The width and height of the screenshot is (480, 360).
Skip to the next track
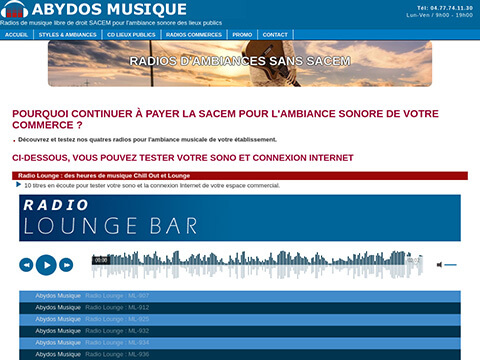pos(66,265)
